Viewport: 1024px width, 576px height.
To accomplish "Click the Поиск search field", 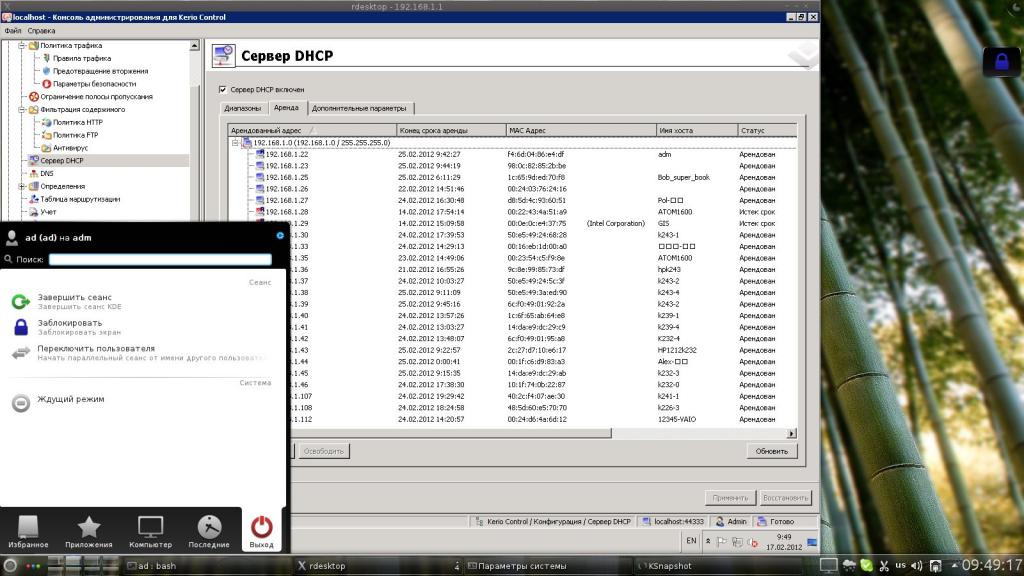I will point(160,259).
